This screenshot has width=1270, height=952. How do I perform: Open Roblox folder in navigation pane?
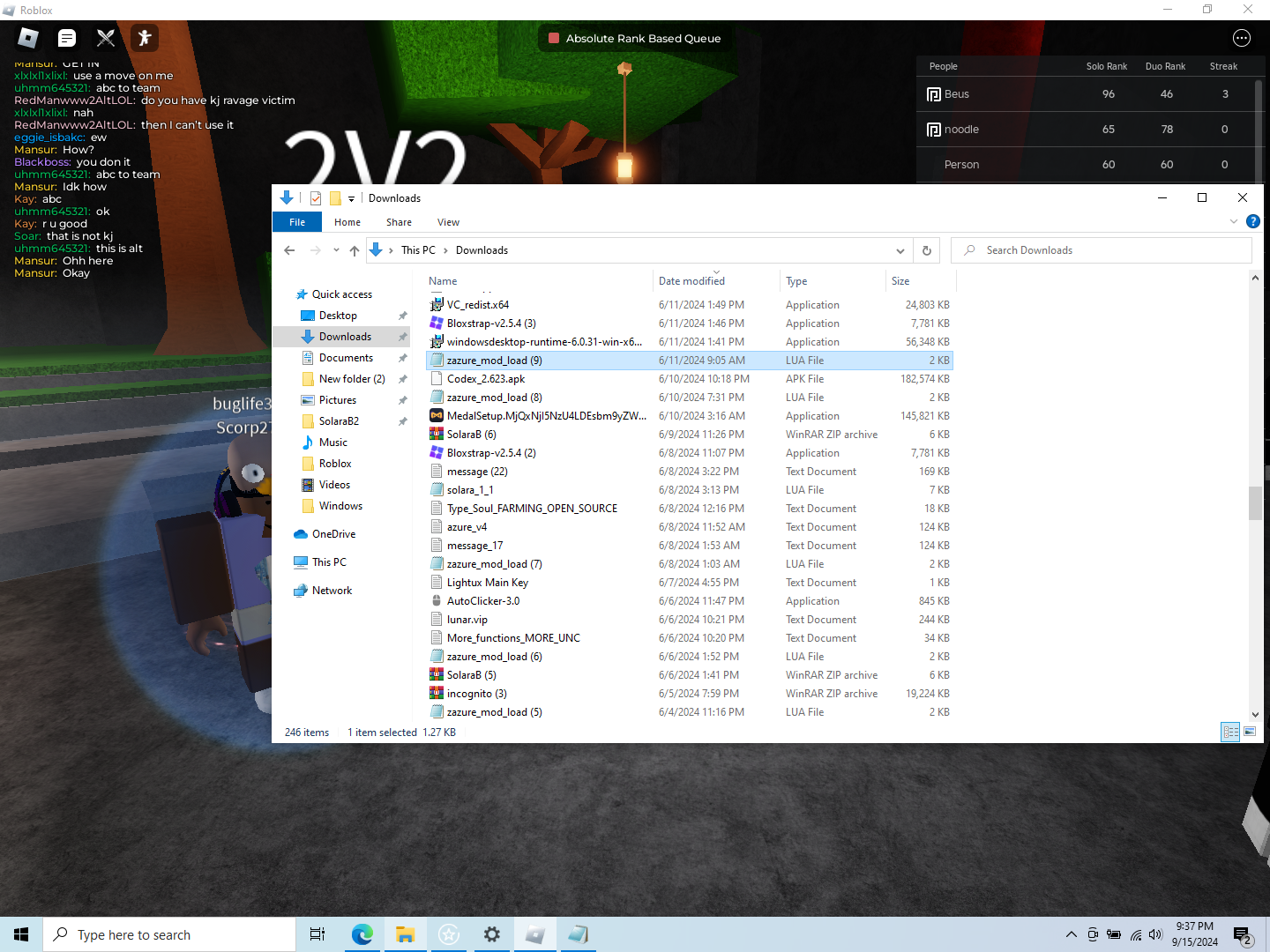pos(335,464)
